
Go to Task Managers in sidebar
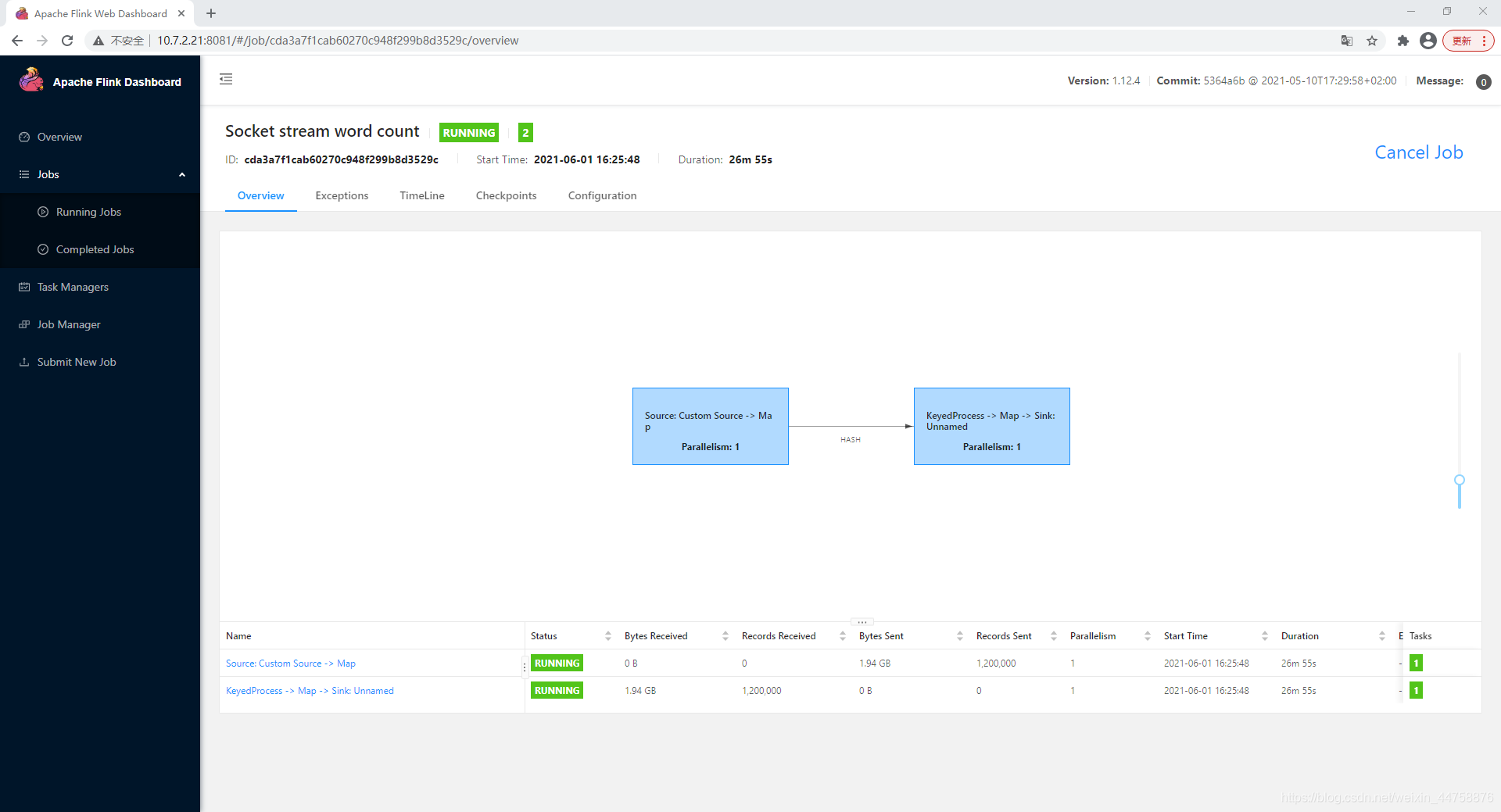coord(73,287)
